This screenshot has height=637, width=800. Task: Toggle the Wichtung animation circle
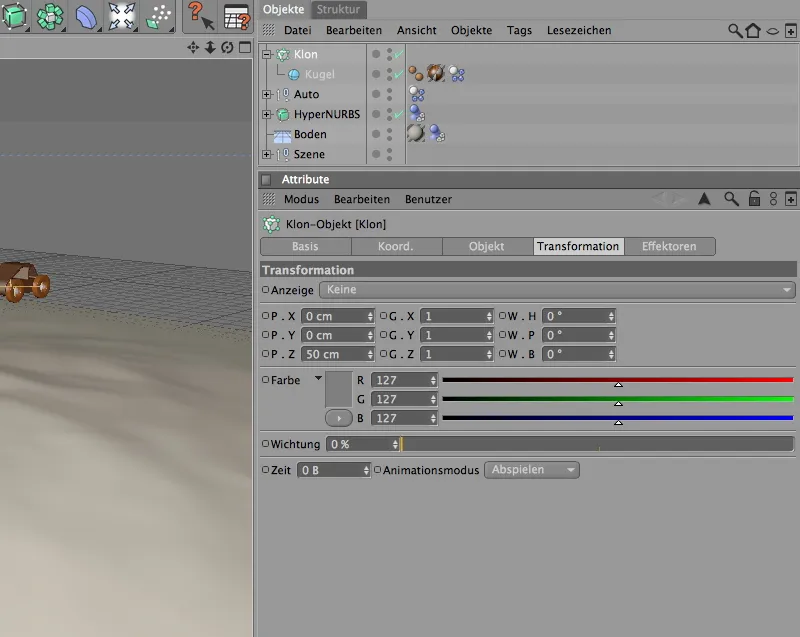point(266,444)
